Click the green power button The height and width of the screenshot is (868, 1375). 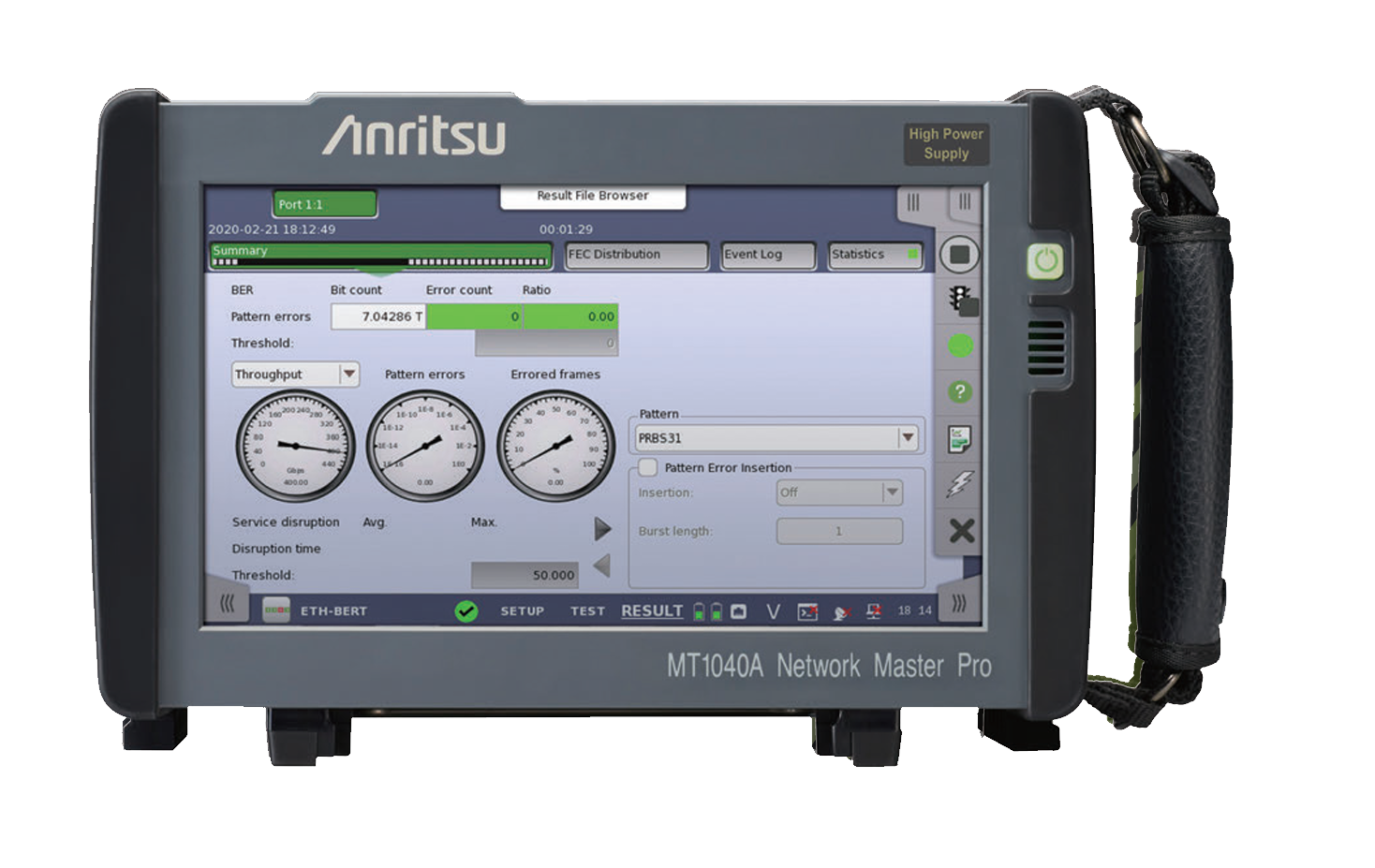1045,261
